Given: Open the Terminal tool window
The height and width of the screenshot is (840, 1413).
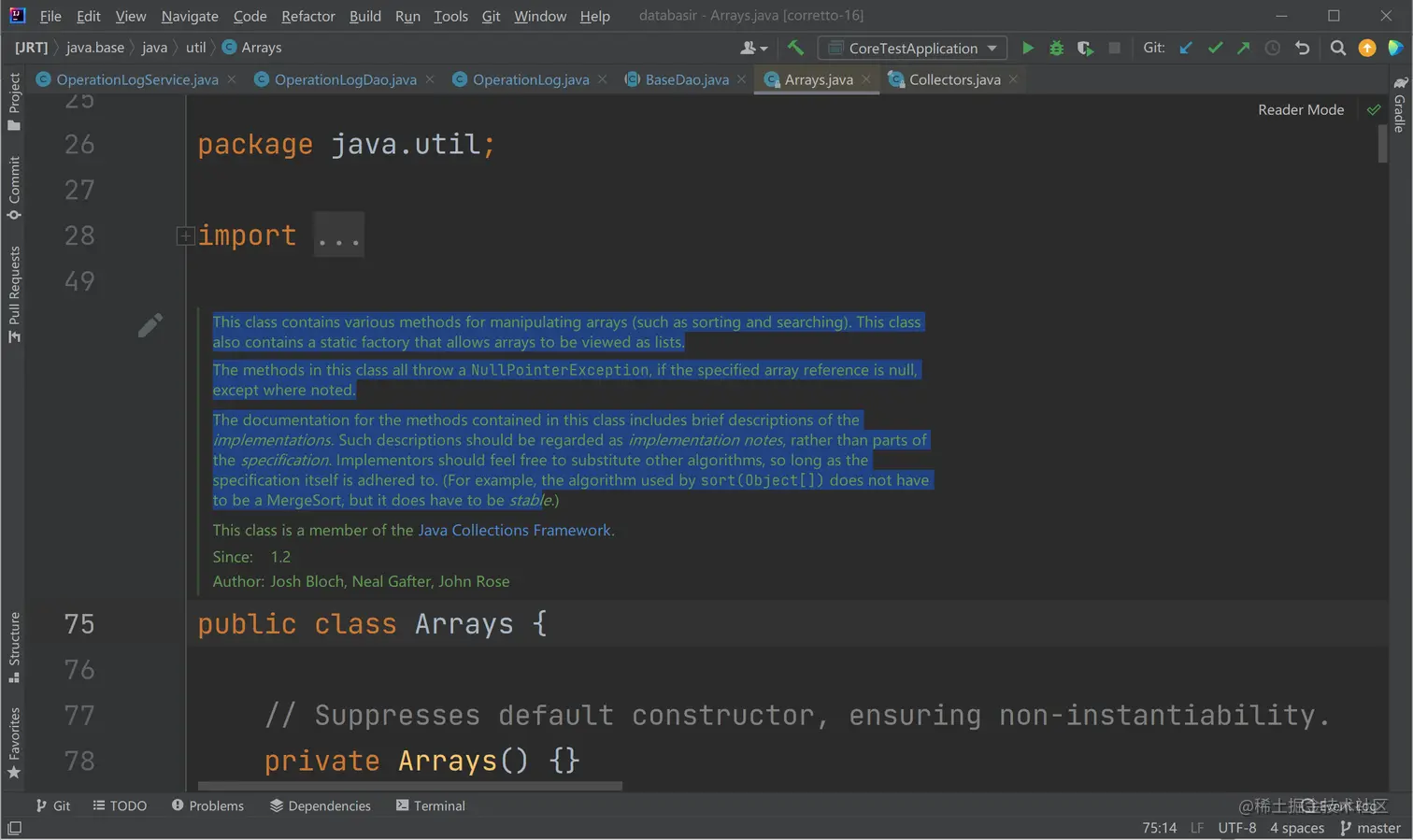Looking at the screenshot, I should (430, 805).
